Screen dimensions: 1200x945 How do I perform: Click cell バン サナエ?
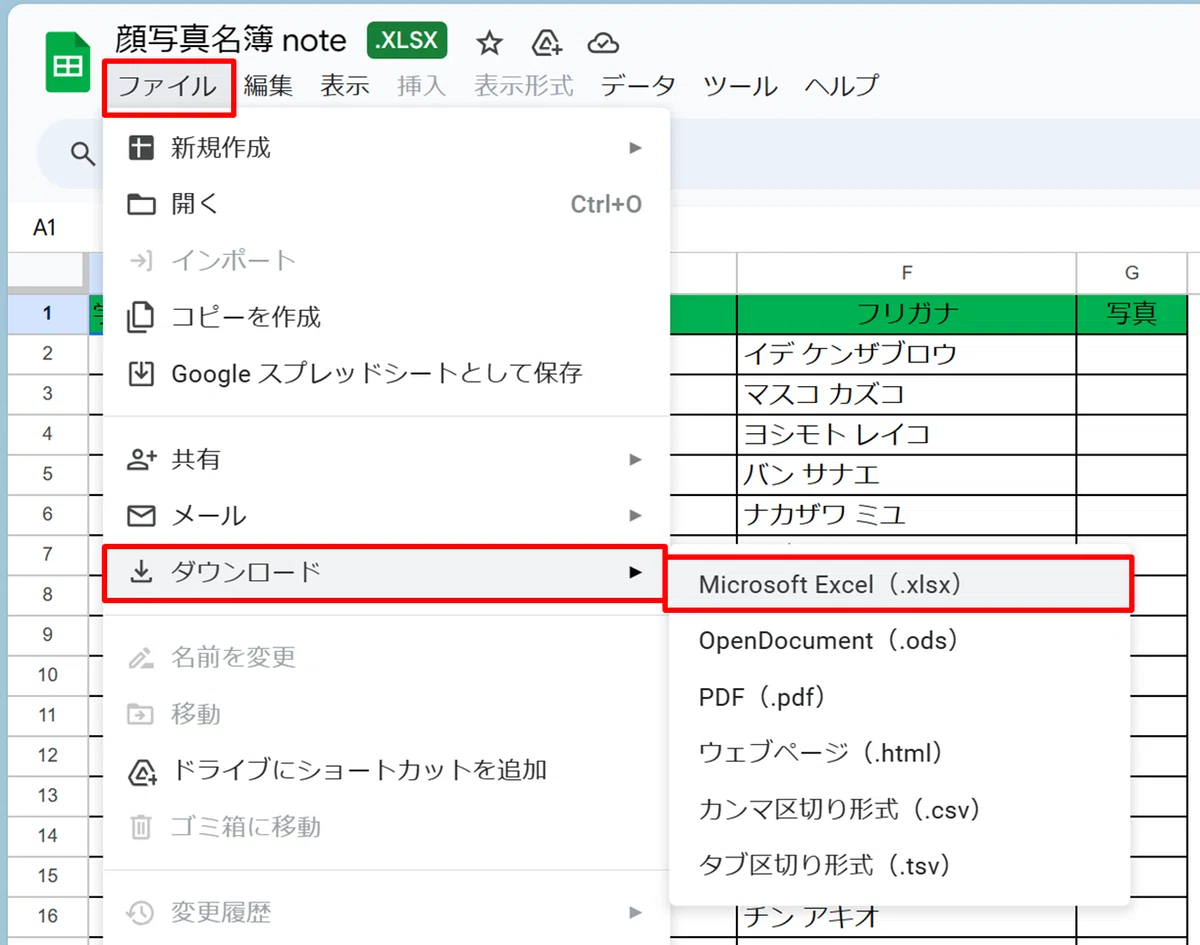click(906, 474)
